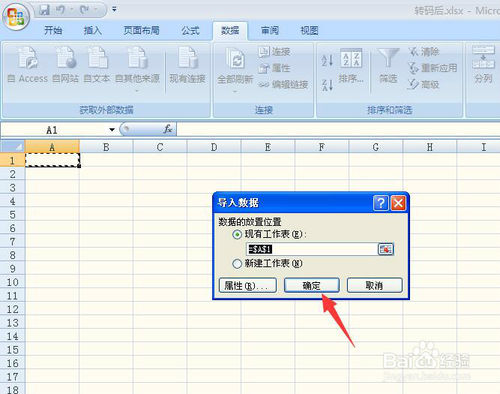The width and height of the screenshot is (500, 394).
Task: Toggle the 筛选 filter funnel
Action: [x=388, y=65]
